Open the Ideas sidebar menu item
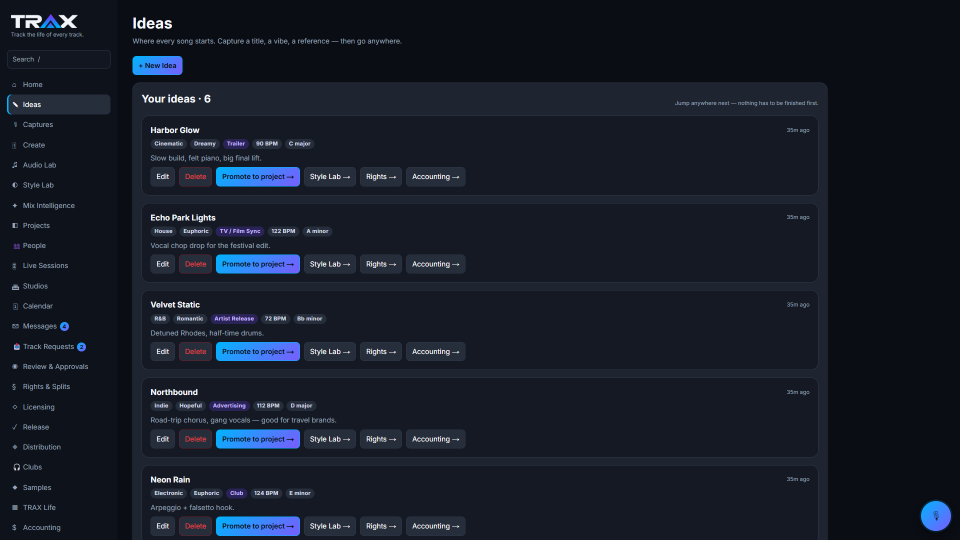Screen dimensions: 960x540 [x=59, y=105]
